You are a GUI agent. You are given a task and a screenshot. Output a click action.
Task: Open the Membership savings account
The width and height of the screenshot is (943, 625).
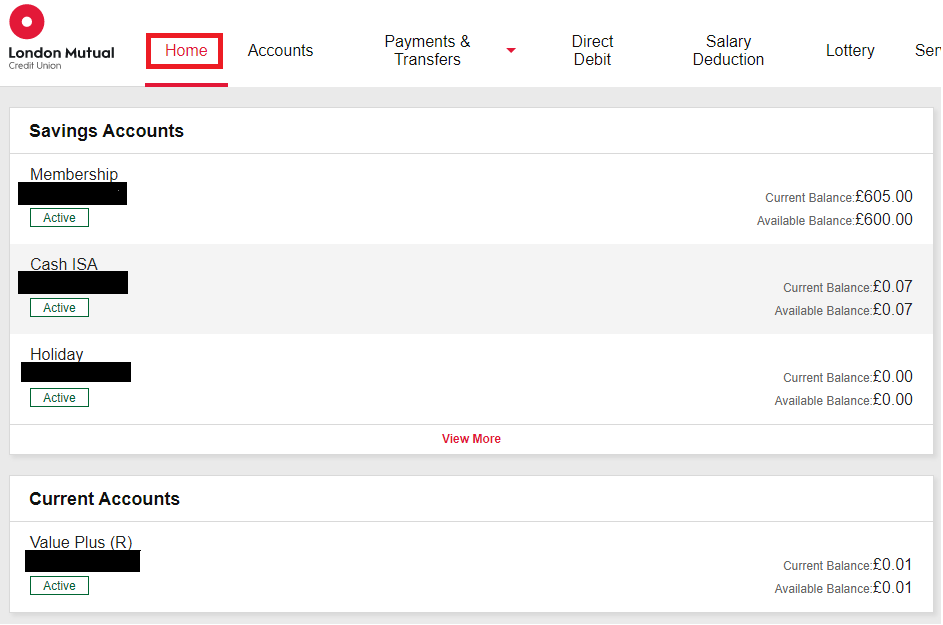coord(74,175)
